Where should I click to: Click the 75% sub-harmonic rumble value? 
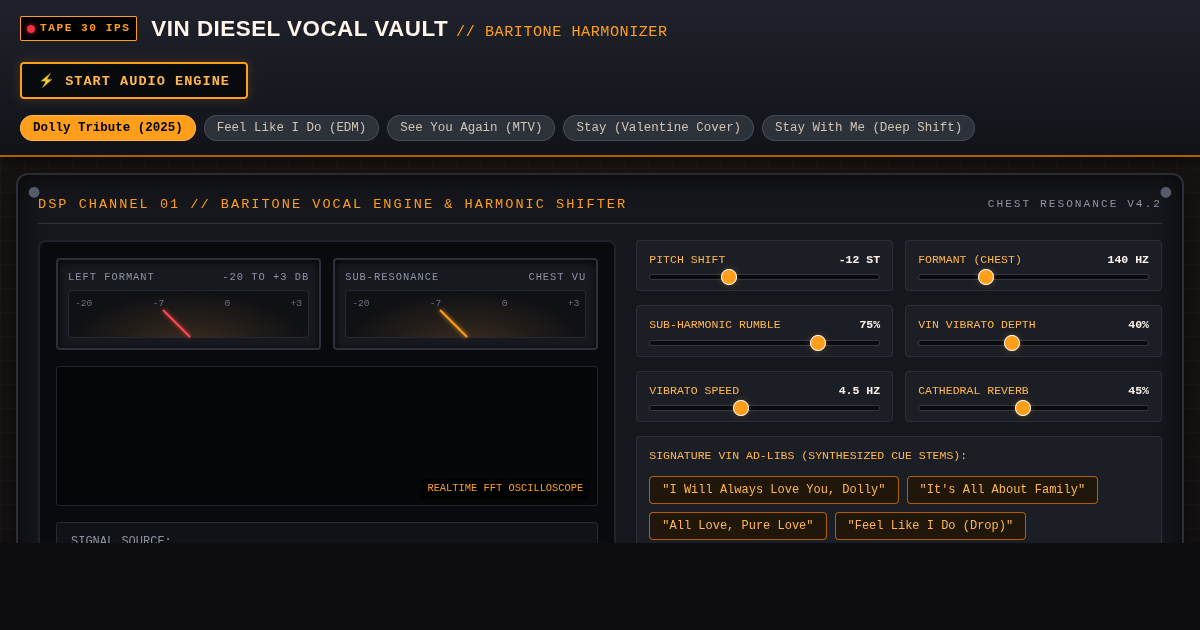point(869,325)
